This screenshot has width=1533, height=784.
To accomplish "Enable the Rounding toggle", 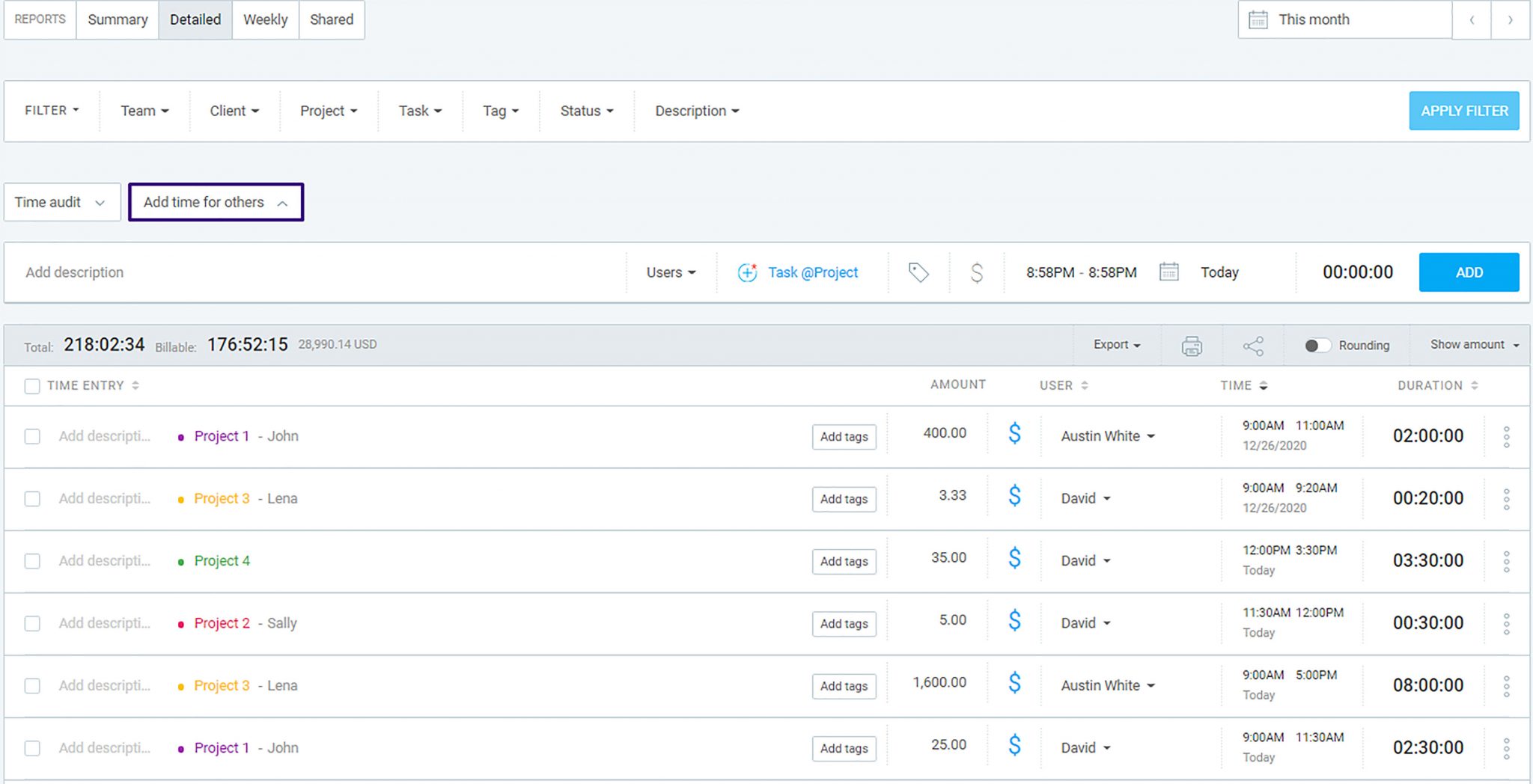I will coord(1317,346).
